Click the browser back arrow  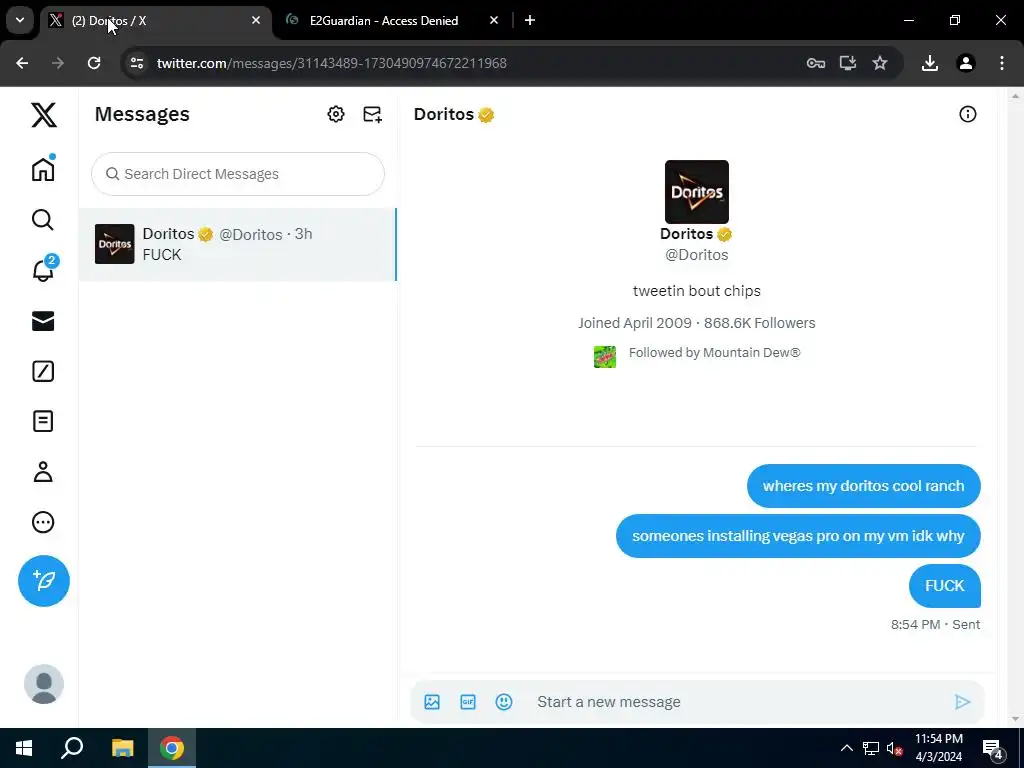pos(22,63)
